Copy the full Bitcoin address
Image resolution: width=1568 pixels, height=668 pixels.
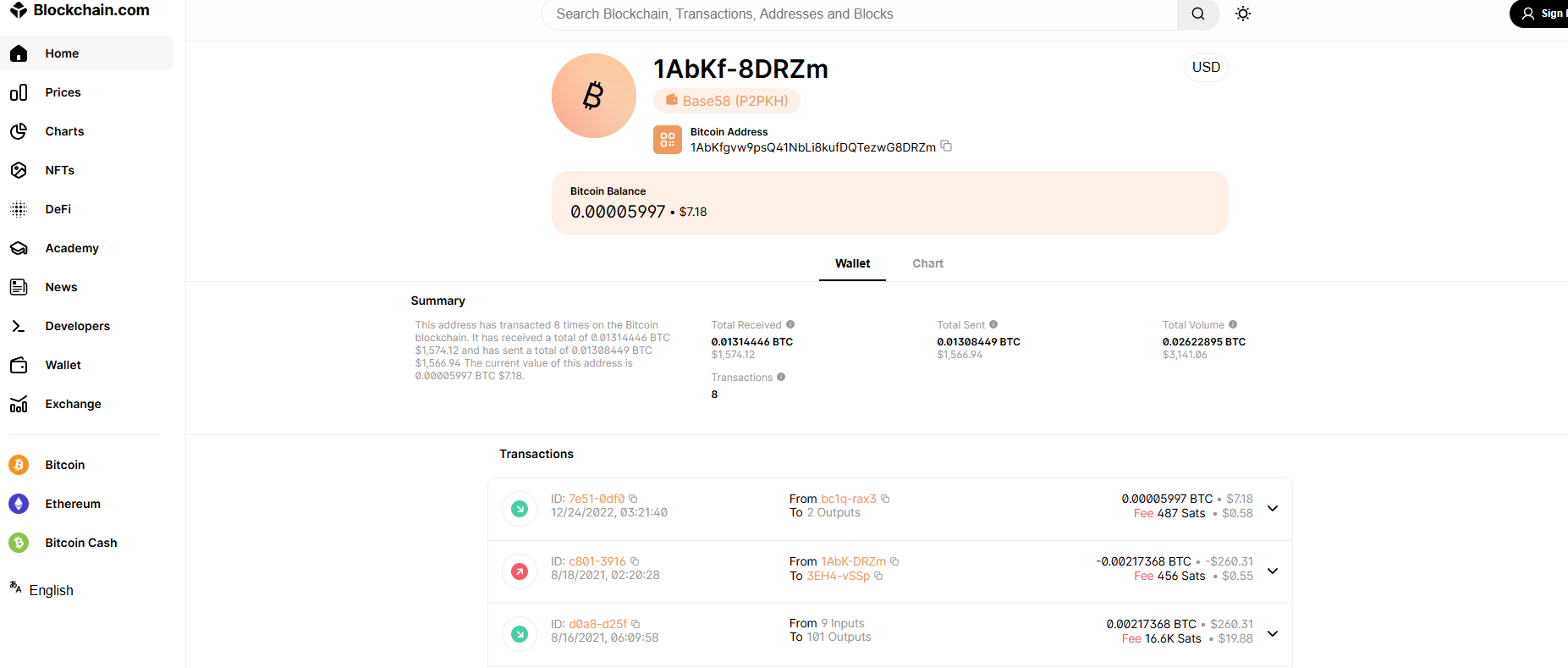pyautogui.click(x=947, y=146)
